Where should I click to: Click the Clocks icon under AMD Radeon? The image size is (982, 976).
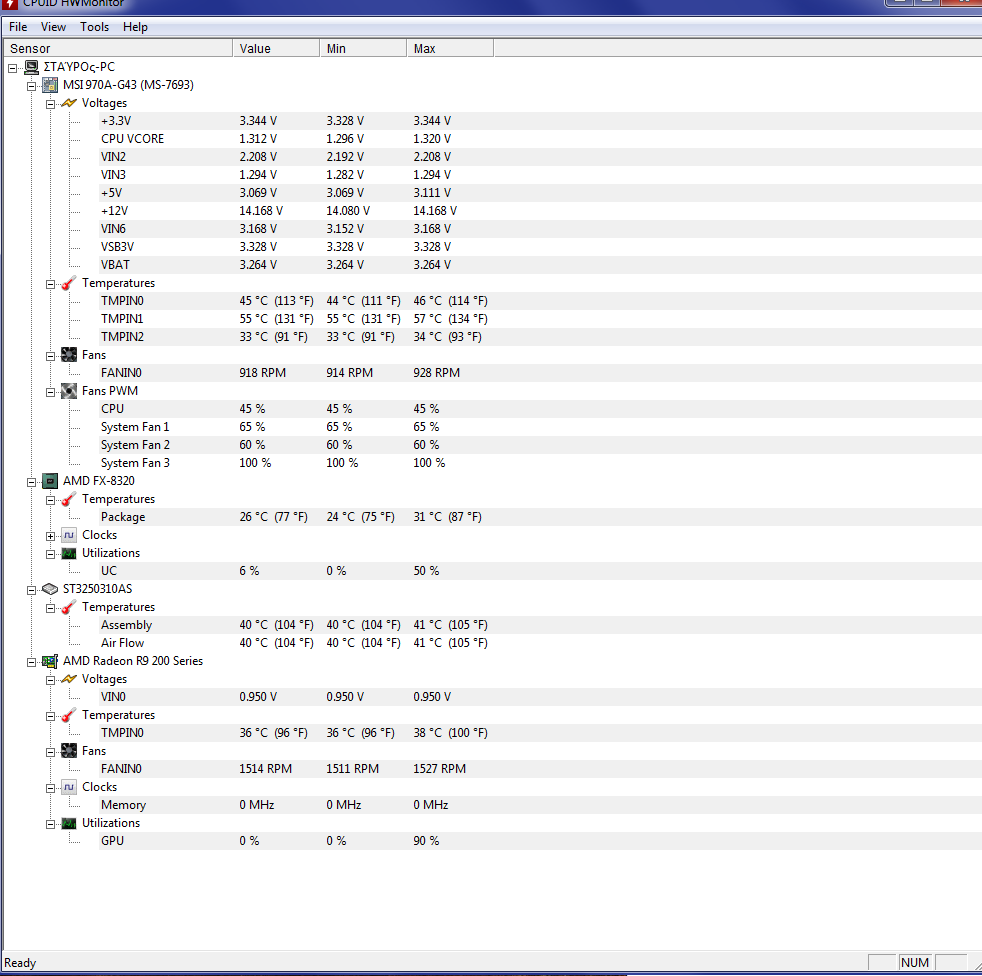click(x=69, y=787)
